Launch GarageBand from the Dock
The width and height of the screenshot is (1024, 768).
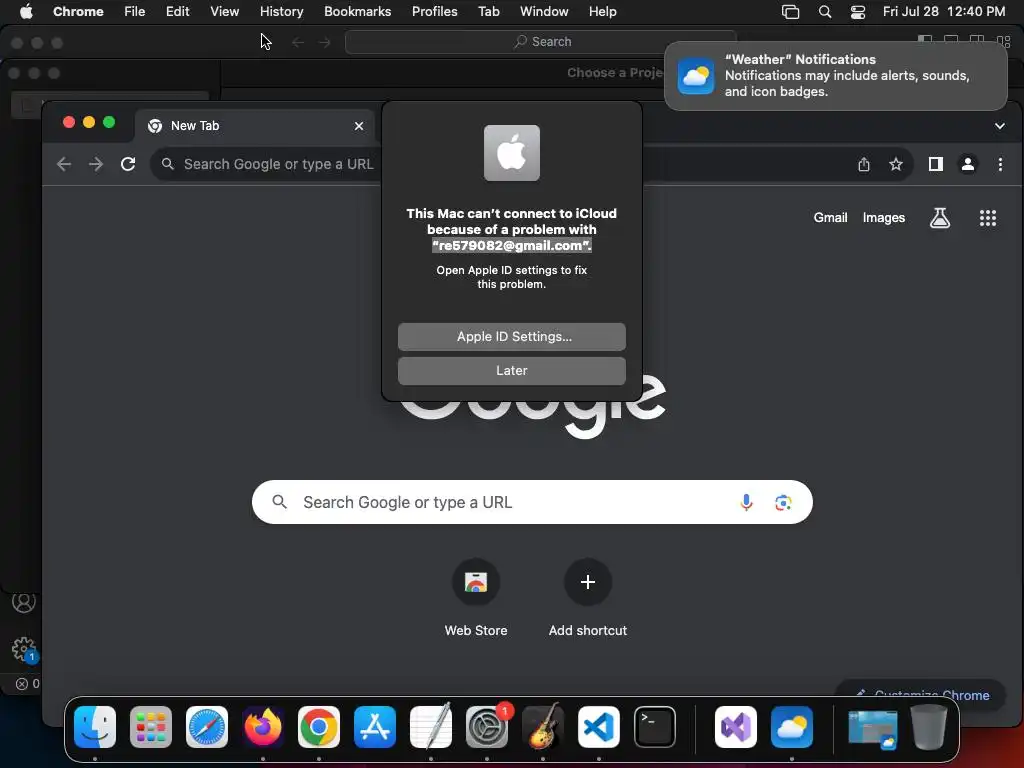point(543,727)
